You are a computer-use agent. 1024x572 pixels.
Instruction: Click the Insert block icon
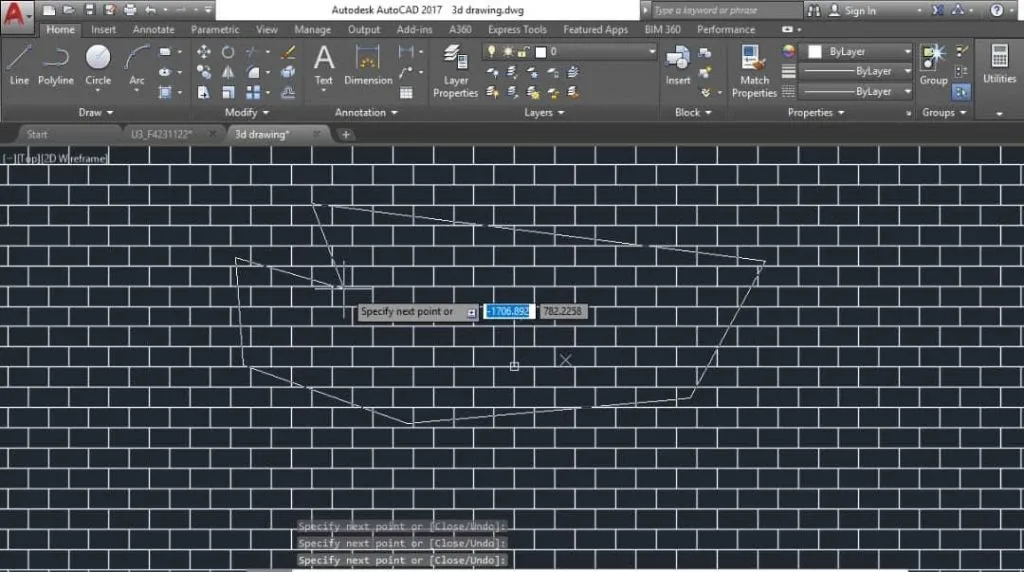click(678, 65)
